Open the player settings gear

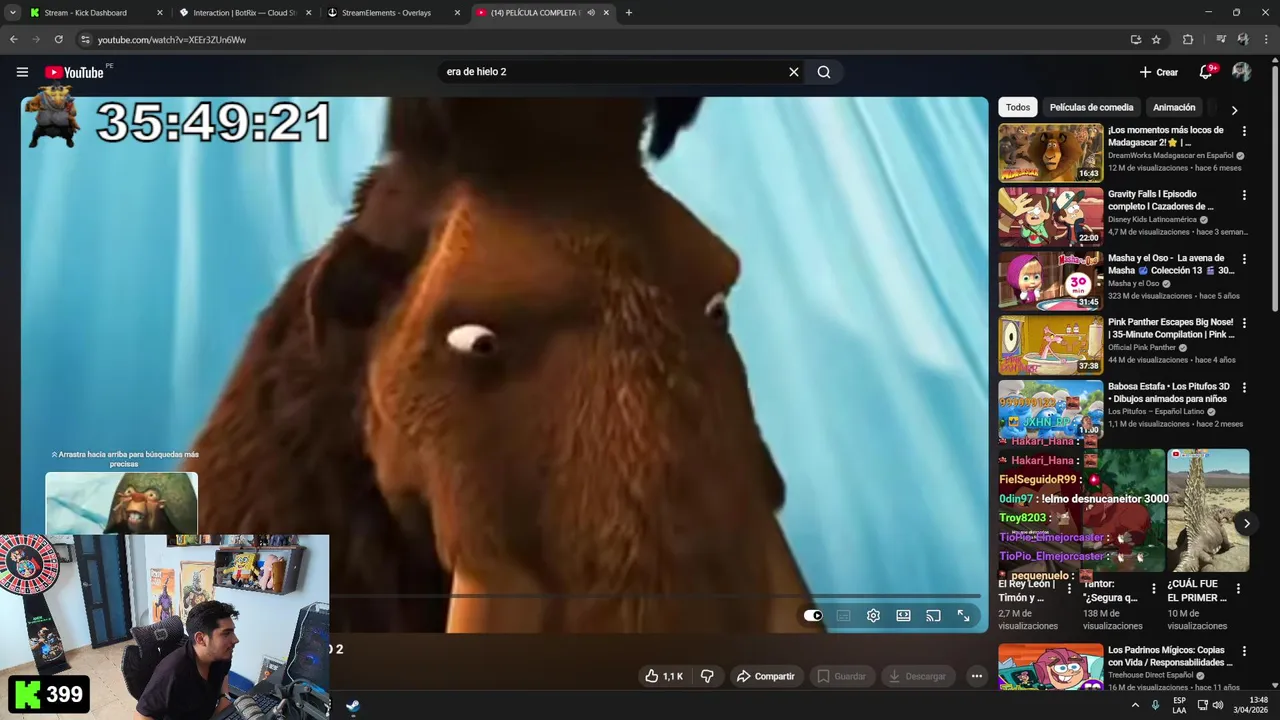[873, 616]
